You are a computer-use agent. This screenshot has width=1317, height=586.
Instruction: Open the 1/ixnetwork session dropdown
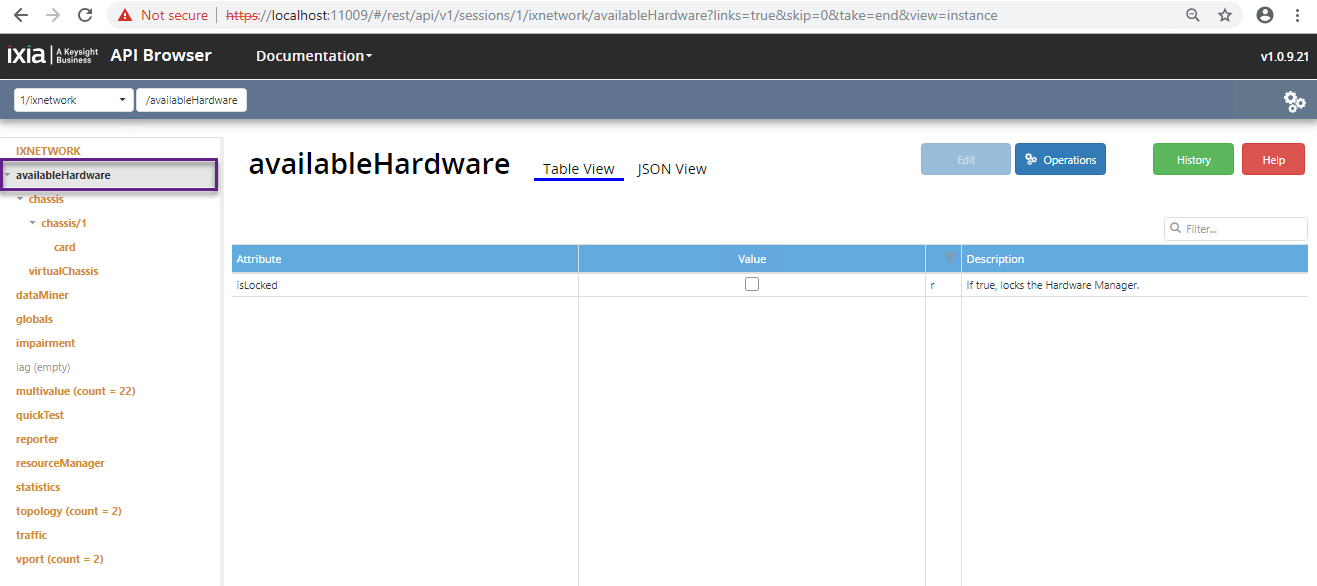(74, 100)
